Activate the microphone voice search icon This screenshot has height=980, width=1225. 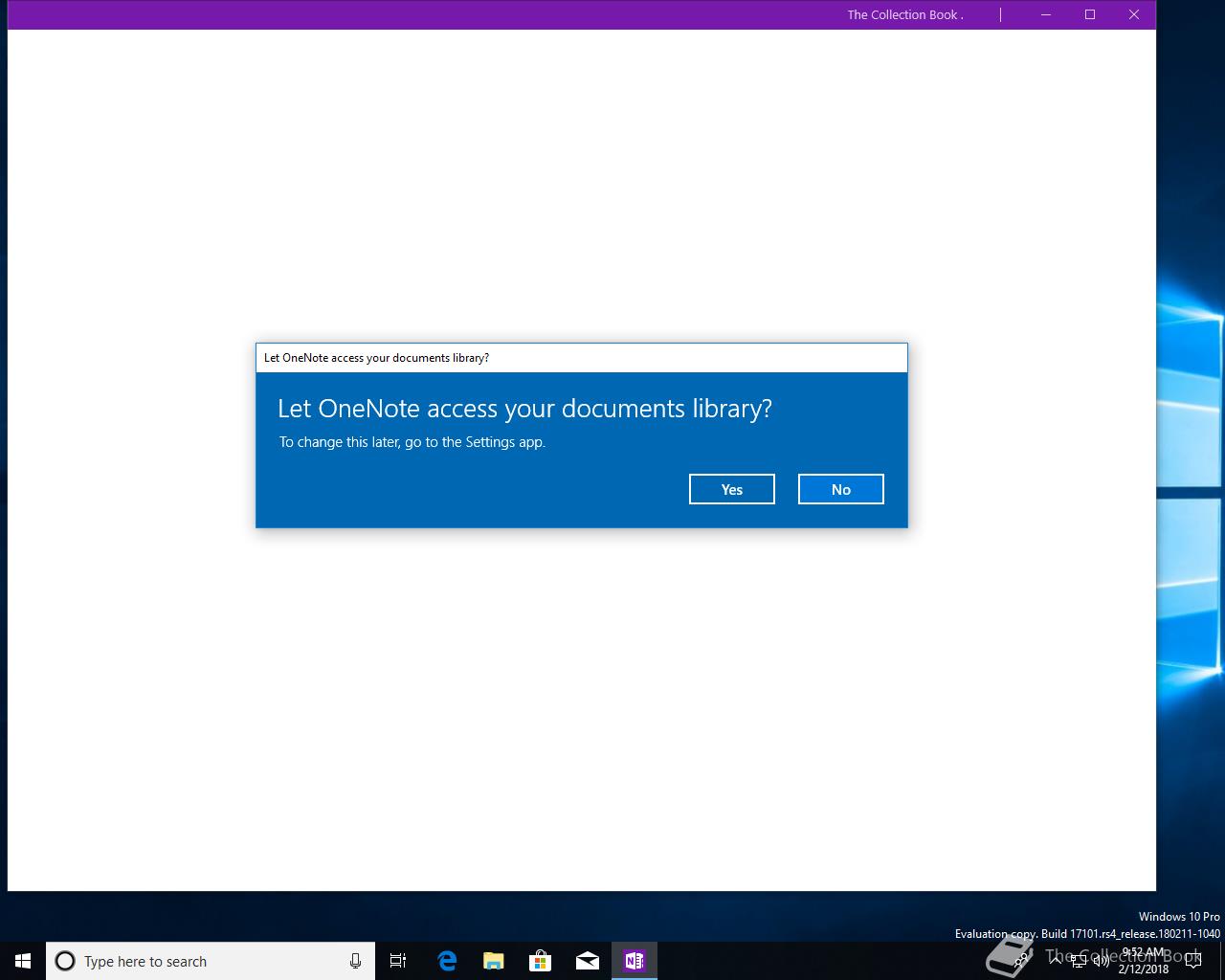click(355, 961)
